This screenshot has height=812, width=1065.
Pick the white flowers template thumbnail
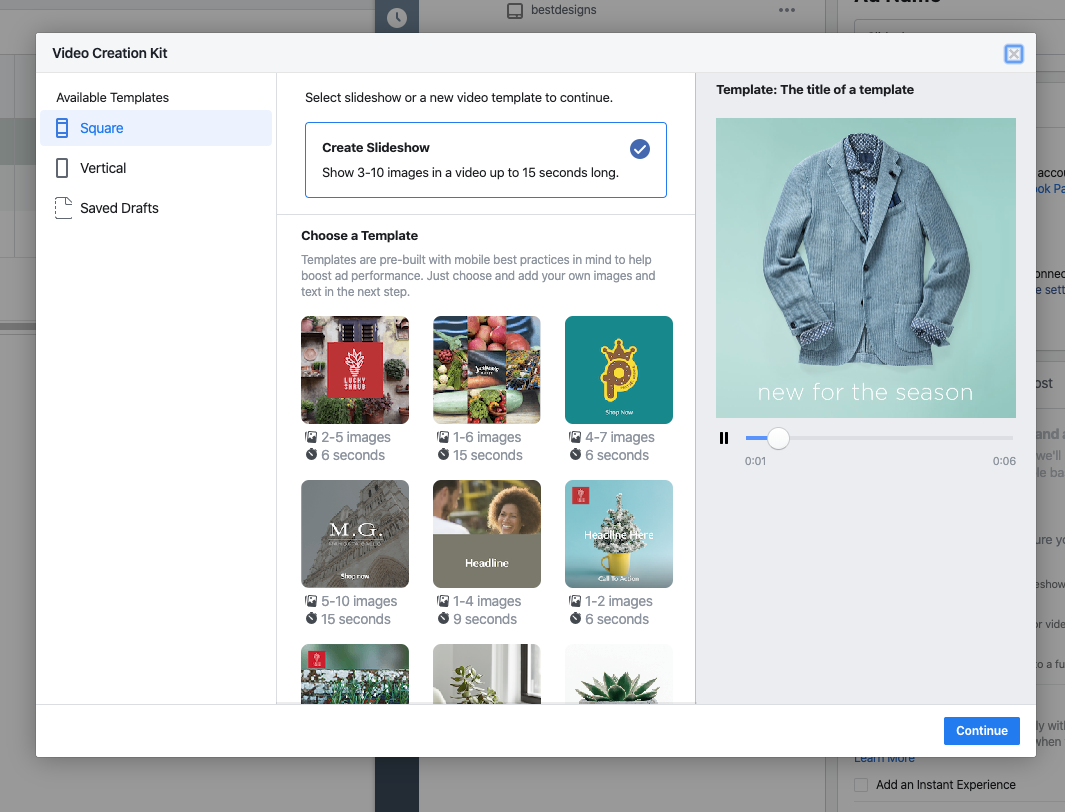point(355,674)
